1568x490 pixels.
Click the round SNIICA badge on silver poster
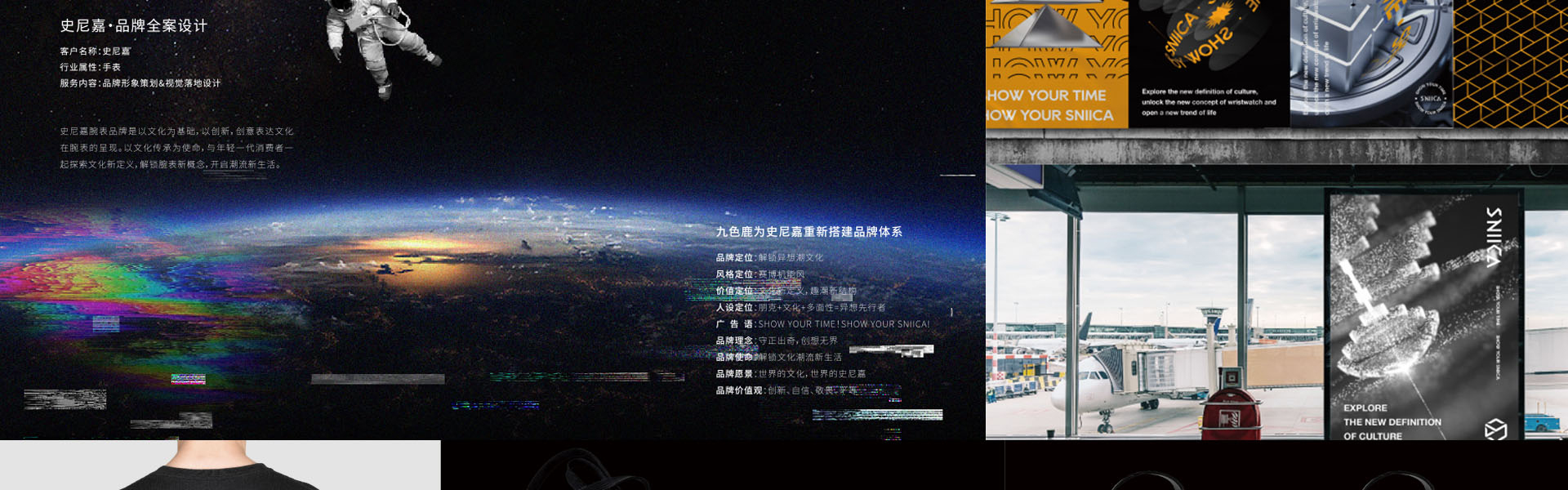[x=1431, y=99]
